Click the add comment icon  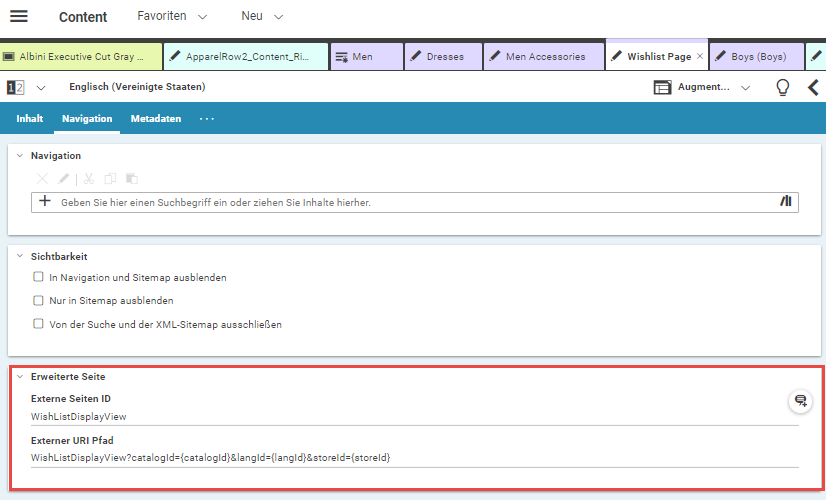tap(800, 401)
